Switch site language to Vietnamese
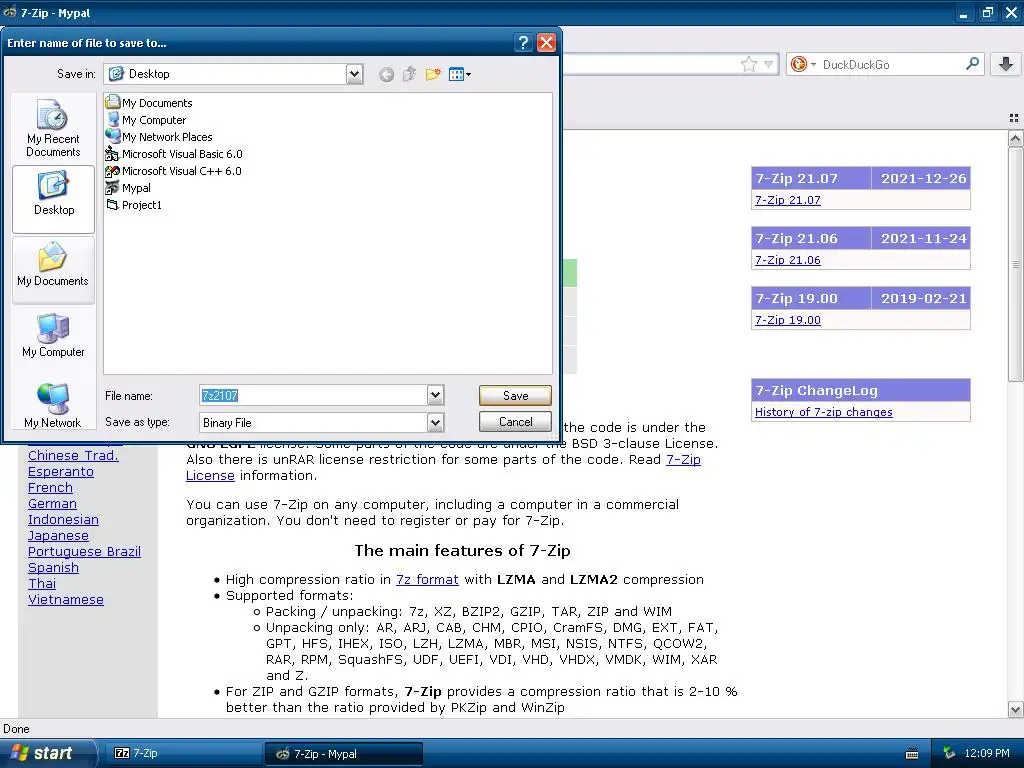 click(x=66, y=600)
